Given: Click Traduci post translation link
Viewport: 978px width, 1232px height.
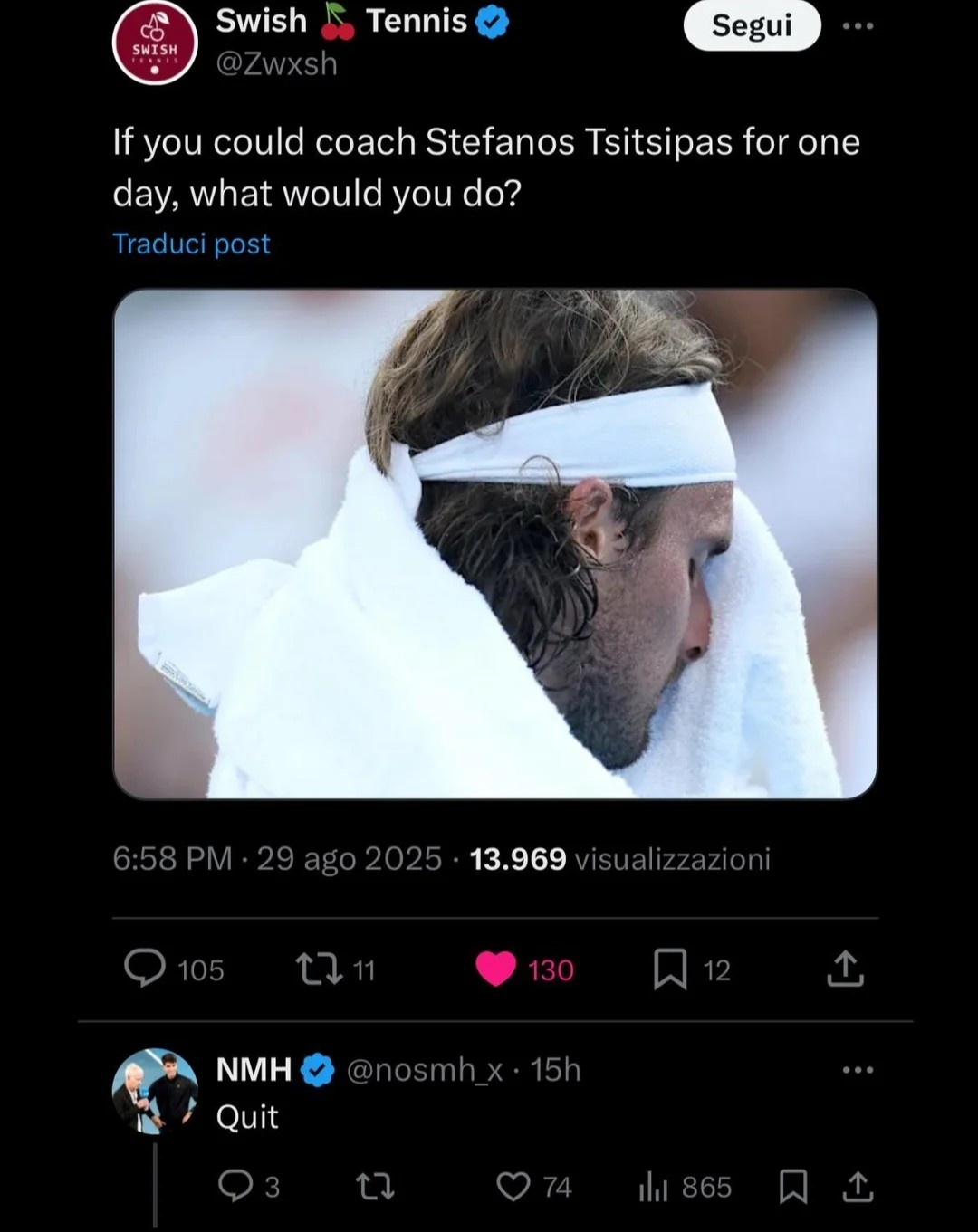Looking at the screenshot, I should tap(191, 244).
